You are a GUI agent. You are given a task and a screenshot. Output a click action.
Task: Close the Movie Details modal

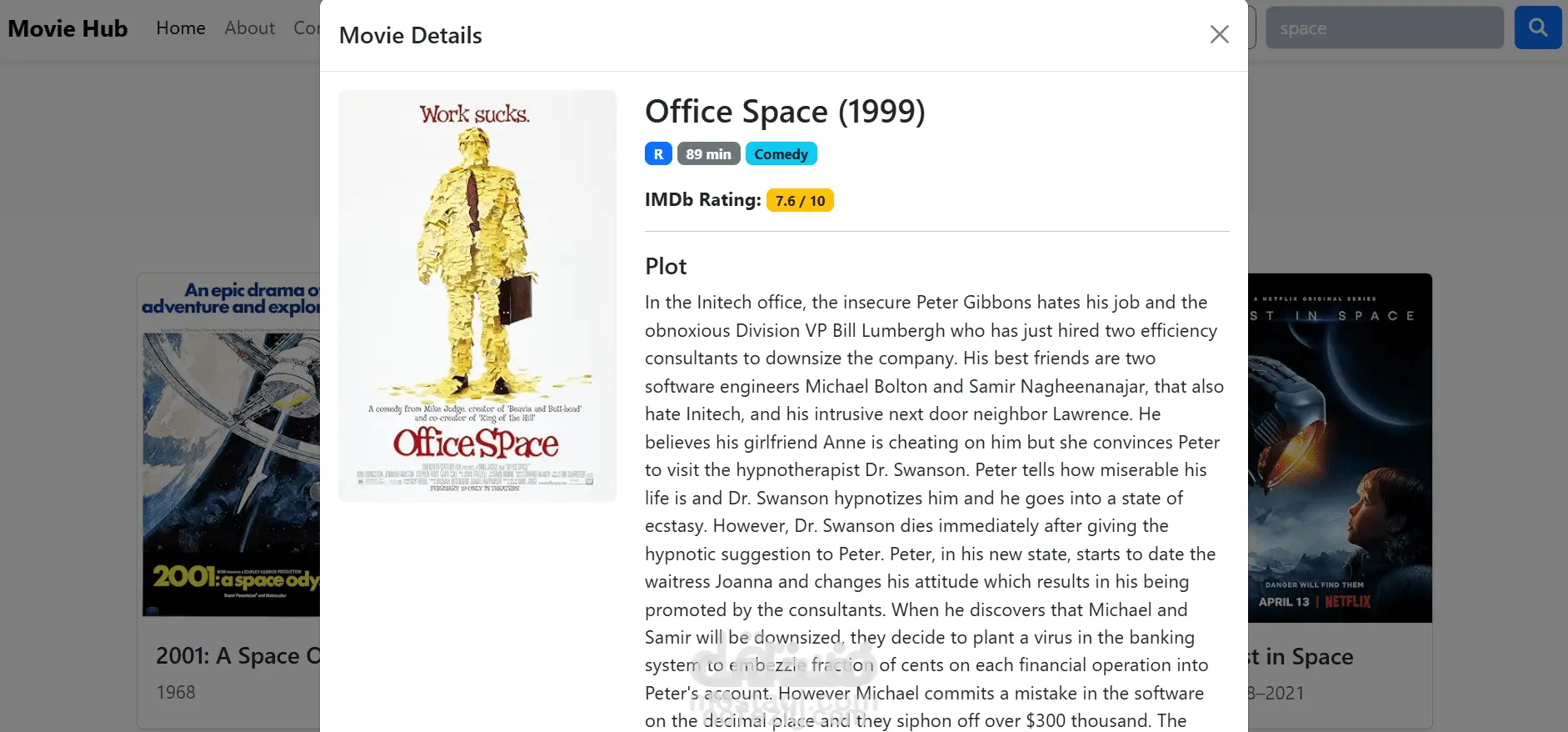tap(1219, 34)
